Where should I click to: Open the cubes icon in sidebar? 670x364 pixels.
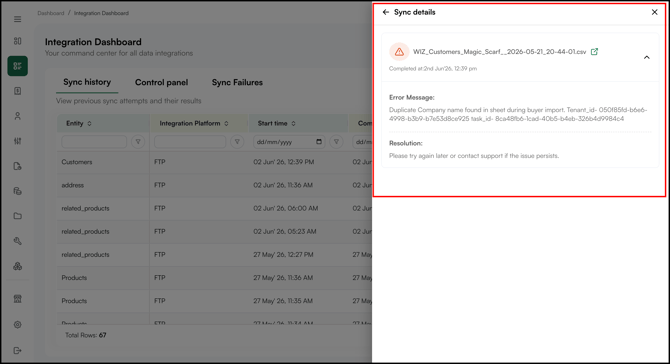point(18,266)
